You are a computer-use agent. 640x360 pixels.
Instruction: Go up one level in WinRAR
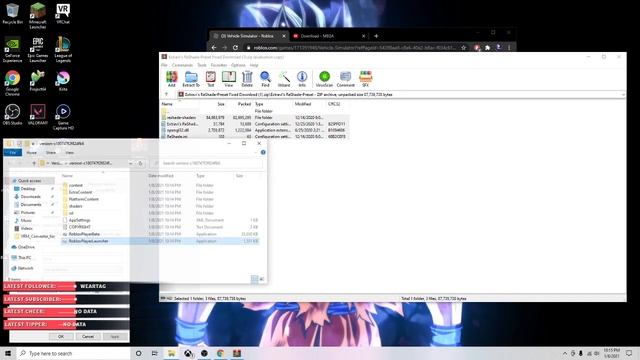tap(166, 94)
